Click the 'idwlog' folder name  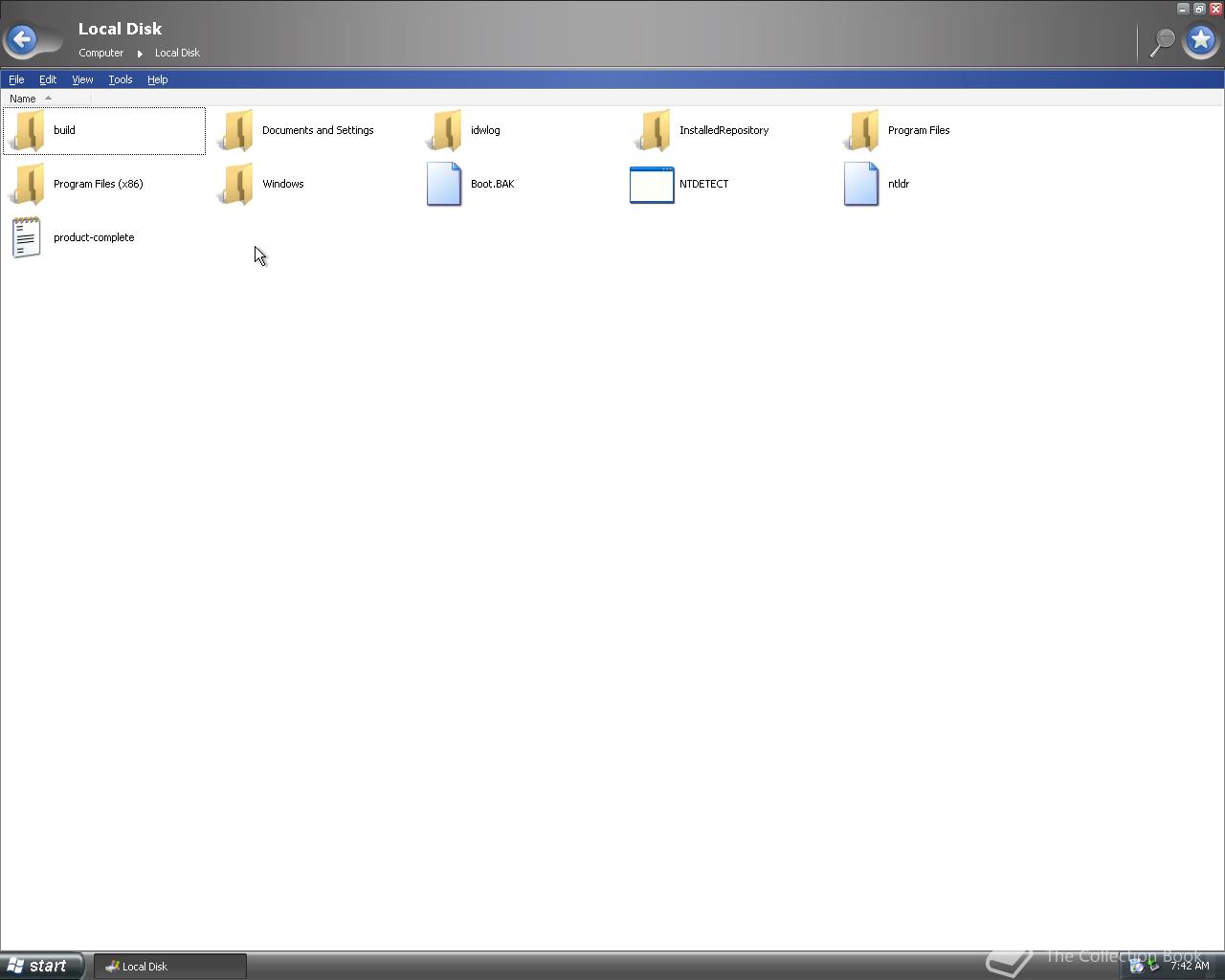point(485,130)
